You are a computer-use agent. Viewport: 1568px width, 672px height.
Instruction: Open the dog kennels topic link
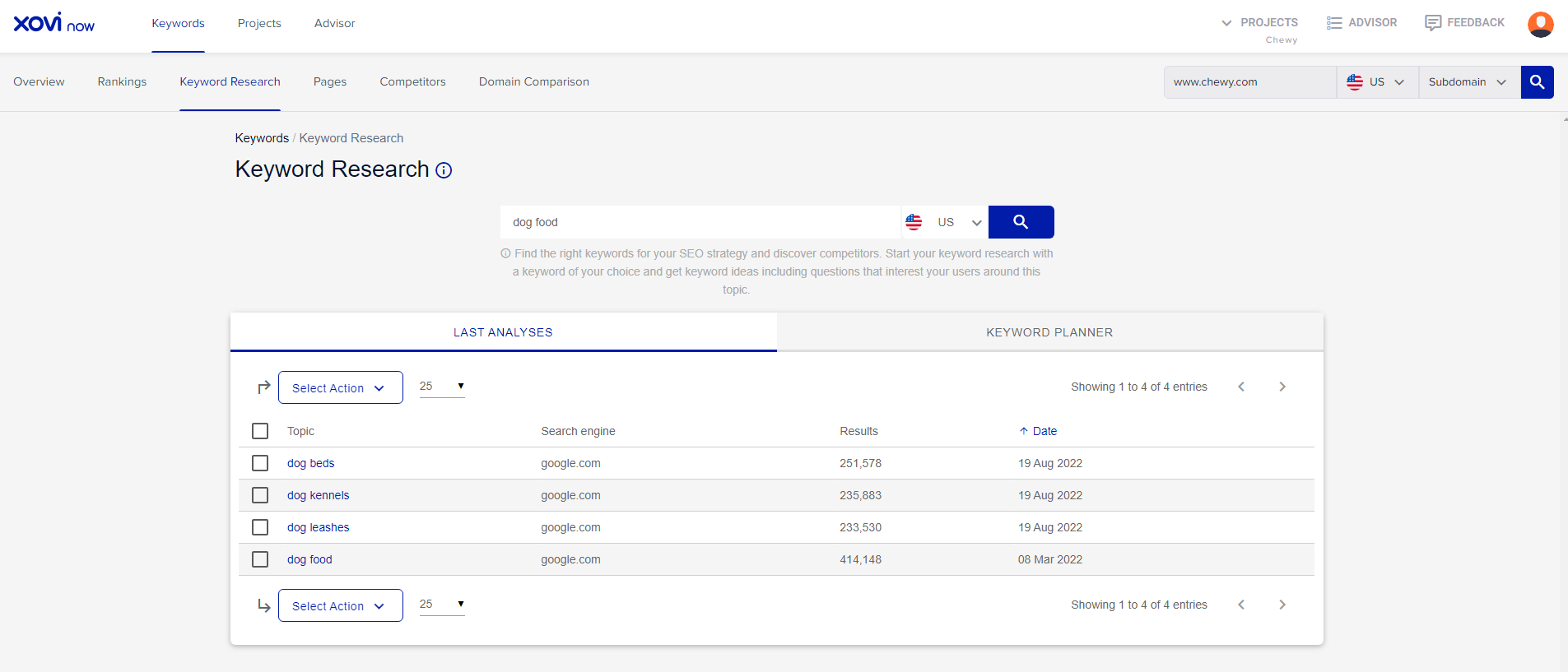coord(319,495)
